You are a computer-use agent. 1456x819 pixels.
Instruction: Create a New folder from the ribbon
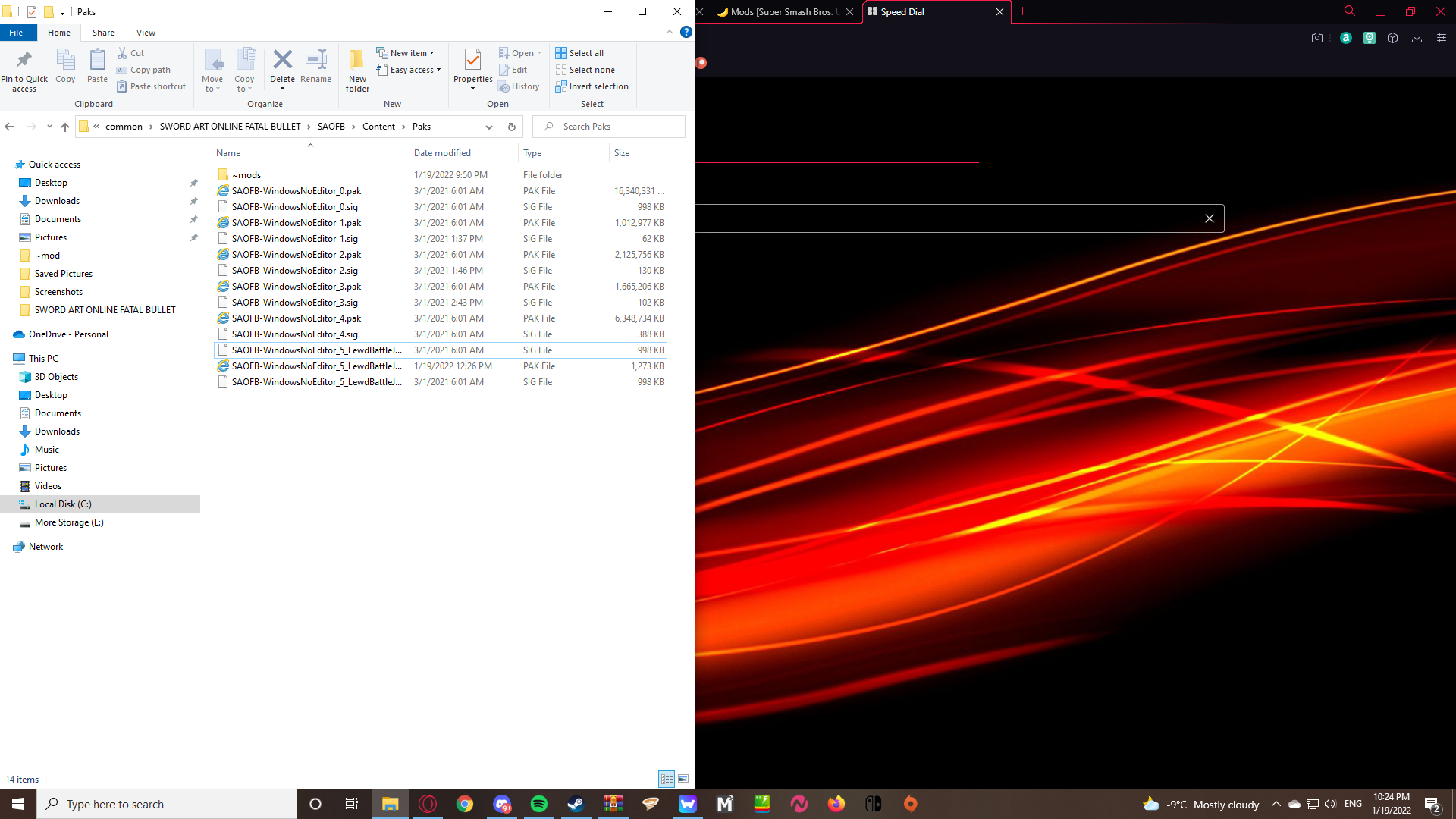click(x=357, y=71)
